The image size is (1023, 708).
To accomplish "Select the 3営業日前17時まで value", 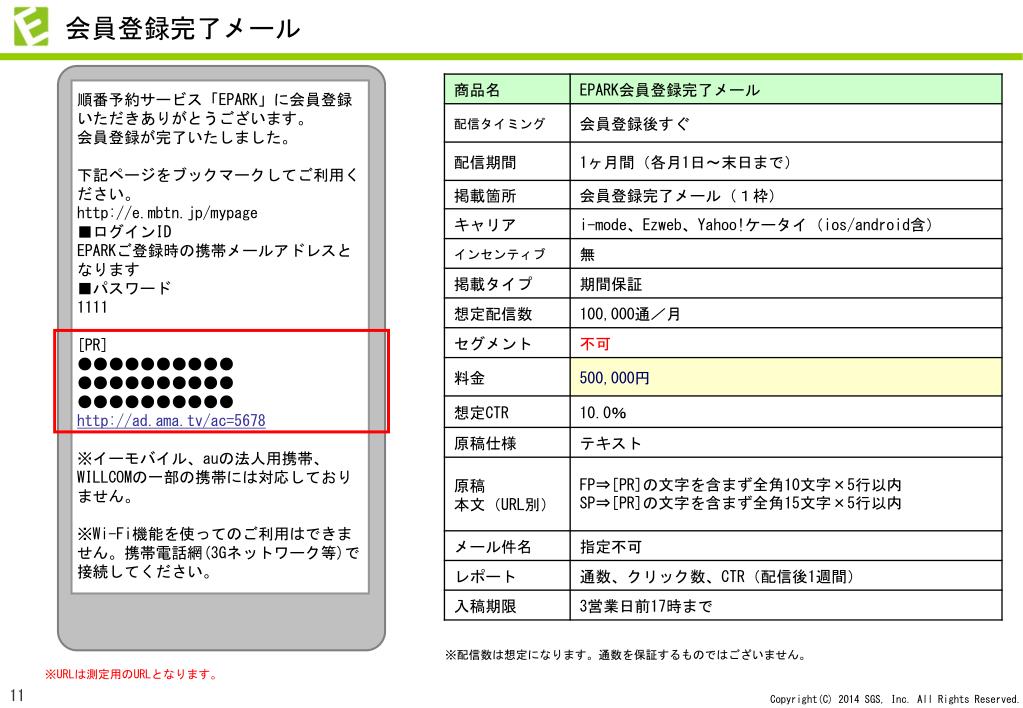I will (645, 606).
